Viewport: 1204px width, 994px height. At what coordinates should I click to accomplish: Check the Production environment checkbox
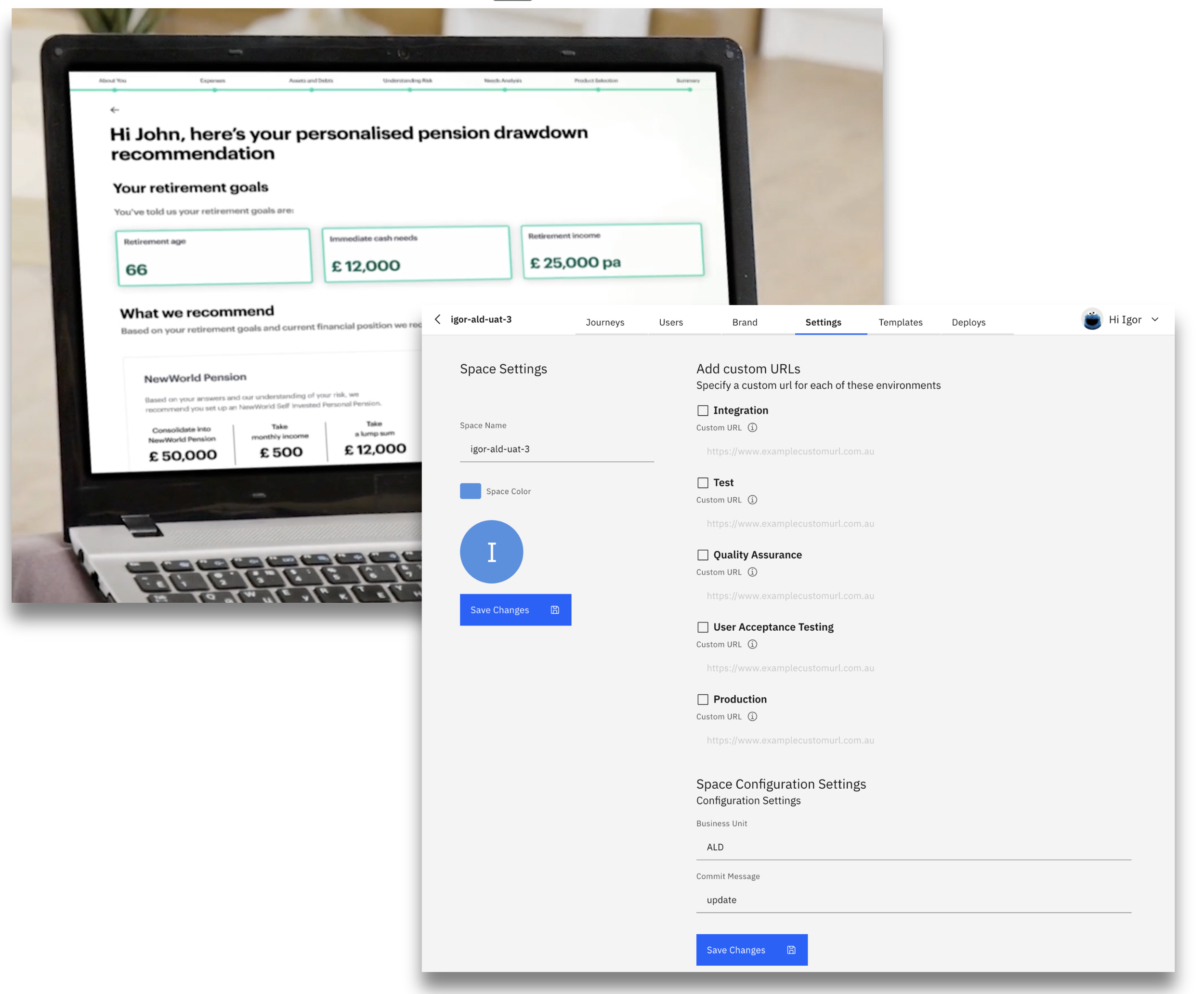pos(703,699)
